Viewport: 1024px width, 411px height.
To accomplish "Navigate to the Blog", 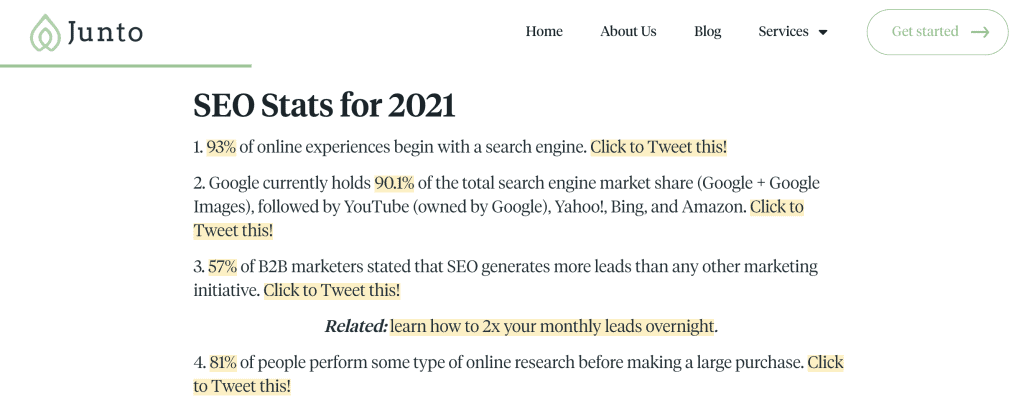I will [x=707, y=31].
